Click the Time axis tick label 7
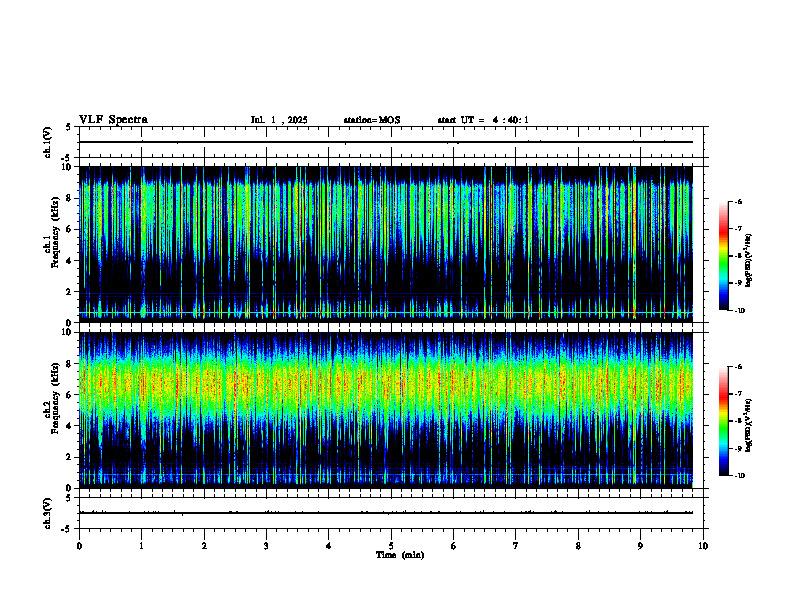The width and height of the screenshot is (792, 612). click(x=516, y=546)
